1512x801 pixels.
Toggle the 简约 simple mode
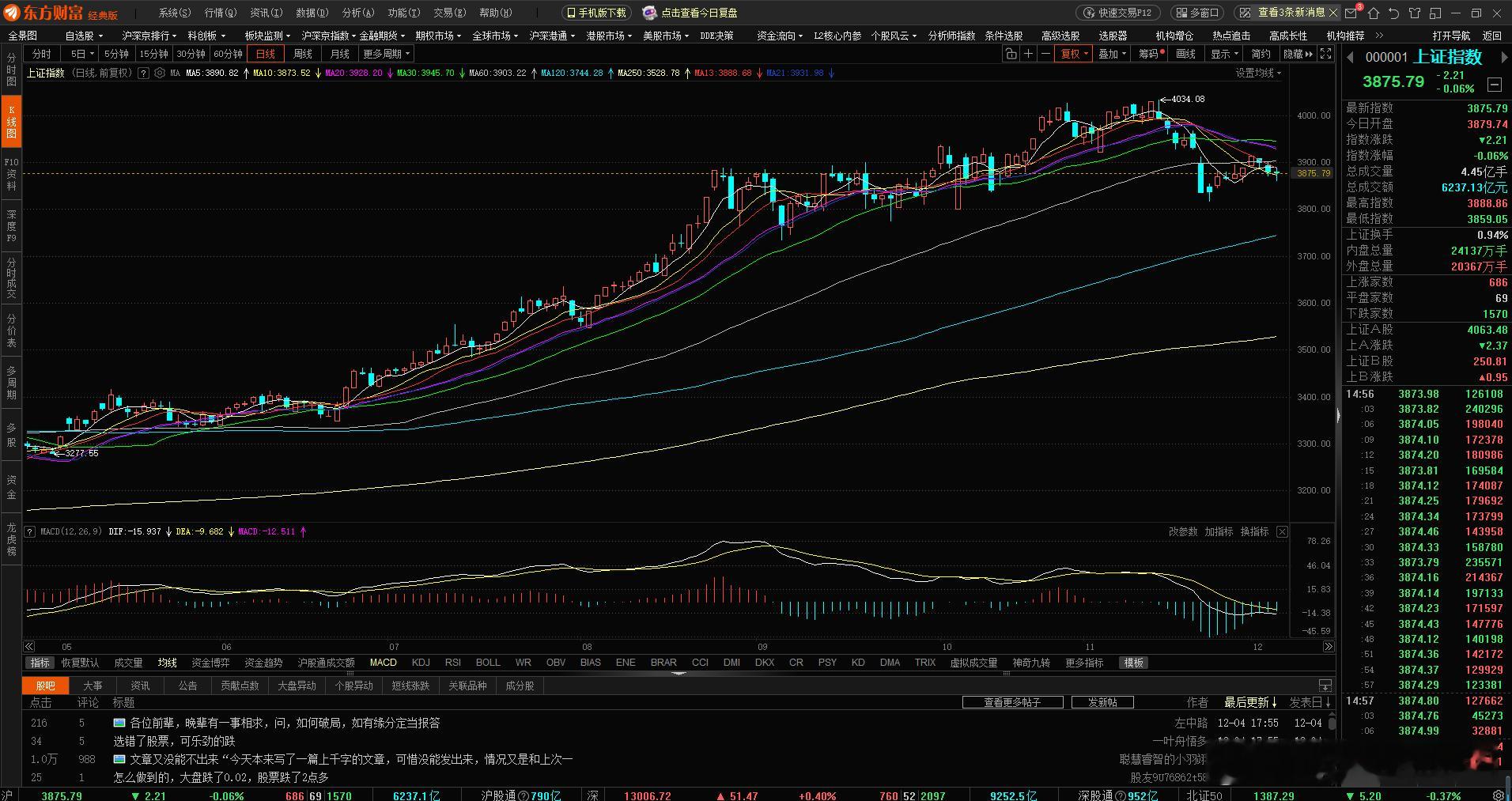[1261, 54]
